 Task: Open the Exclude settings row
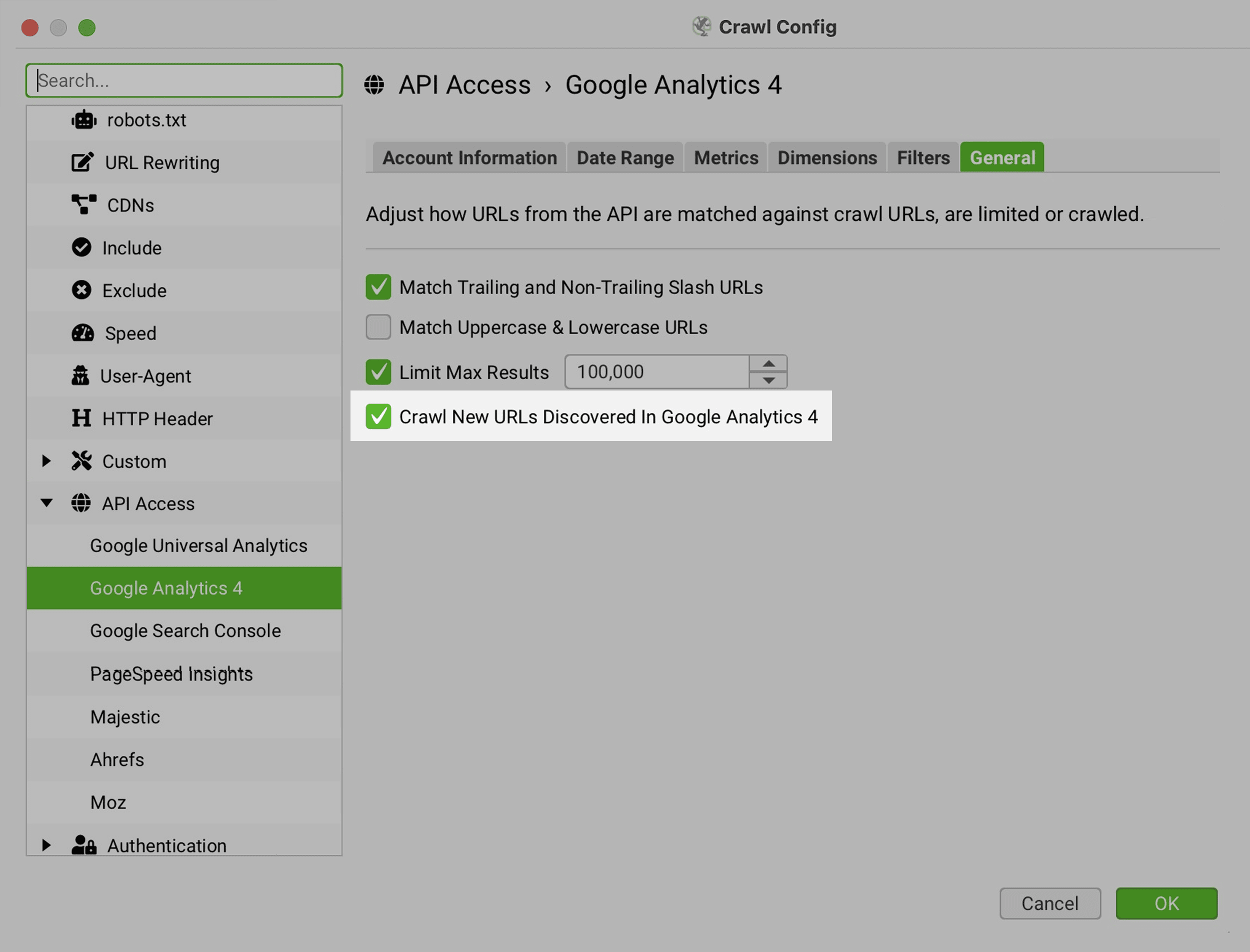[184, 290]
